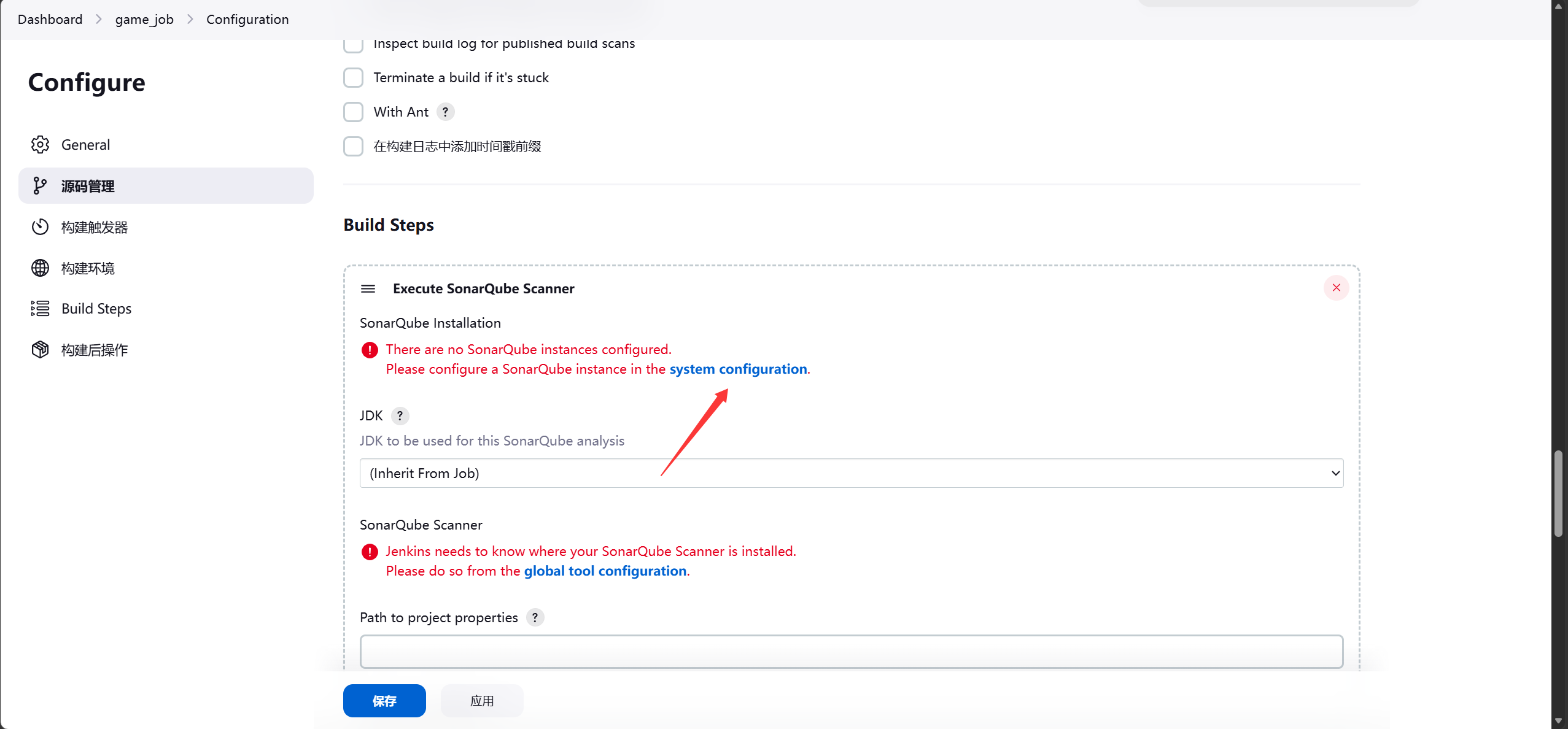Open the JDK Inherit From Job dropdown
This screenshot has height=729, width=1568.
tap(852, 473)
